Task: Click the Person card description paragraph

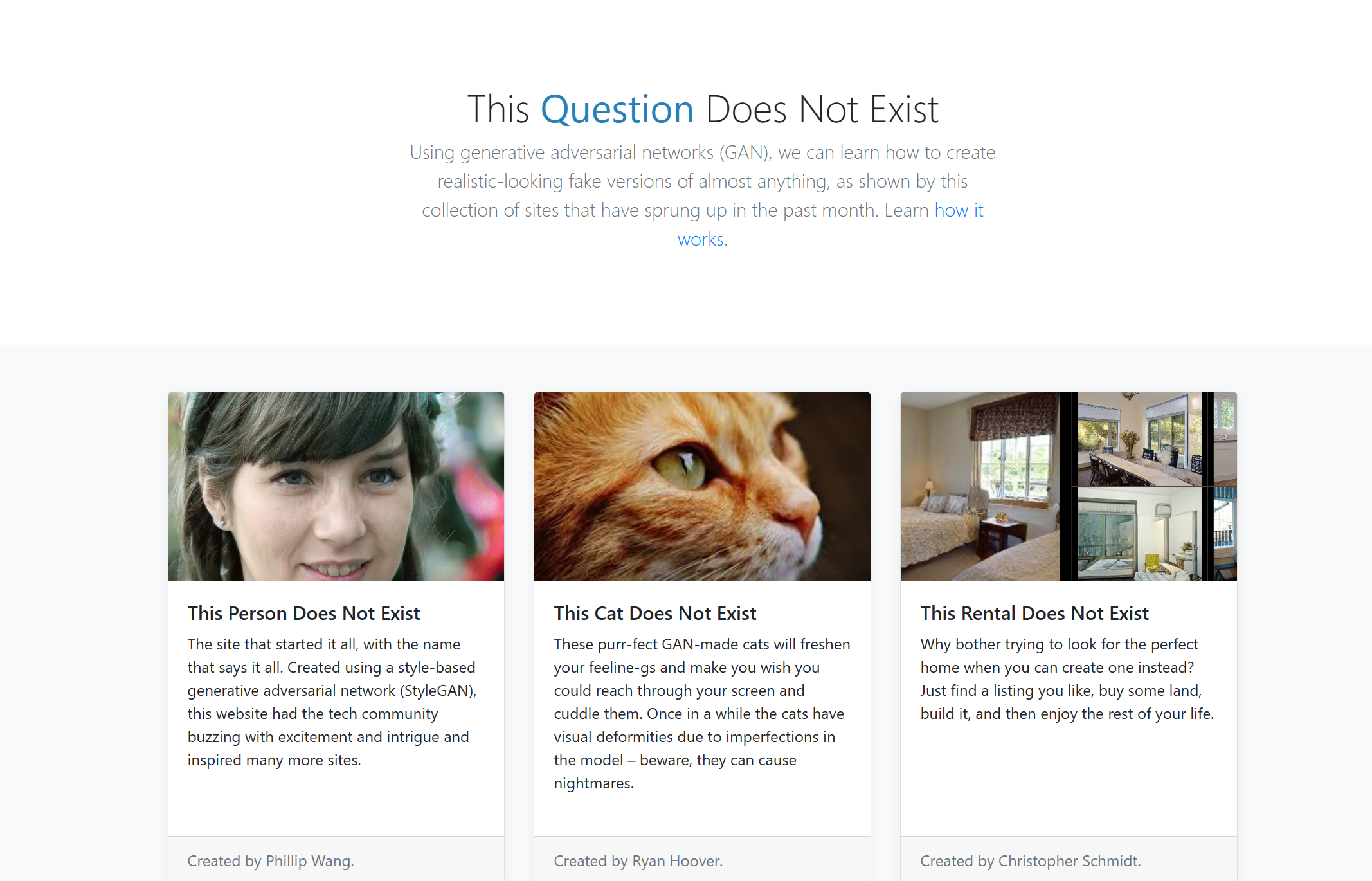Action: (x=332, y=702)
